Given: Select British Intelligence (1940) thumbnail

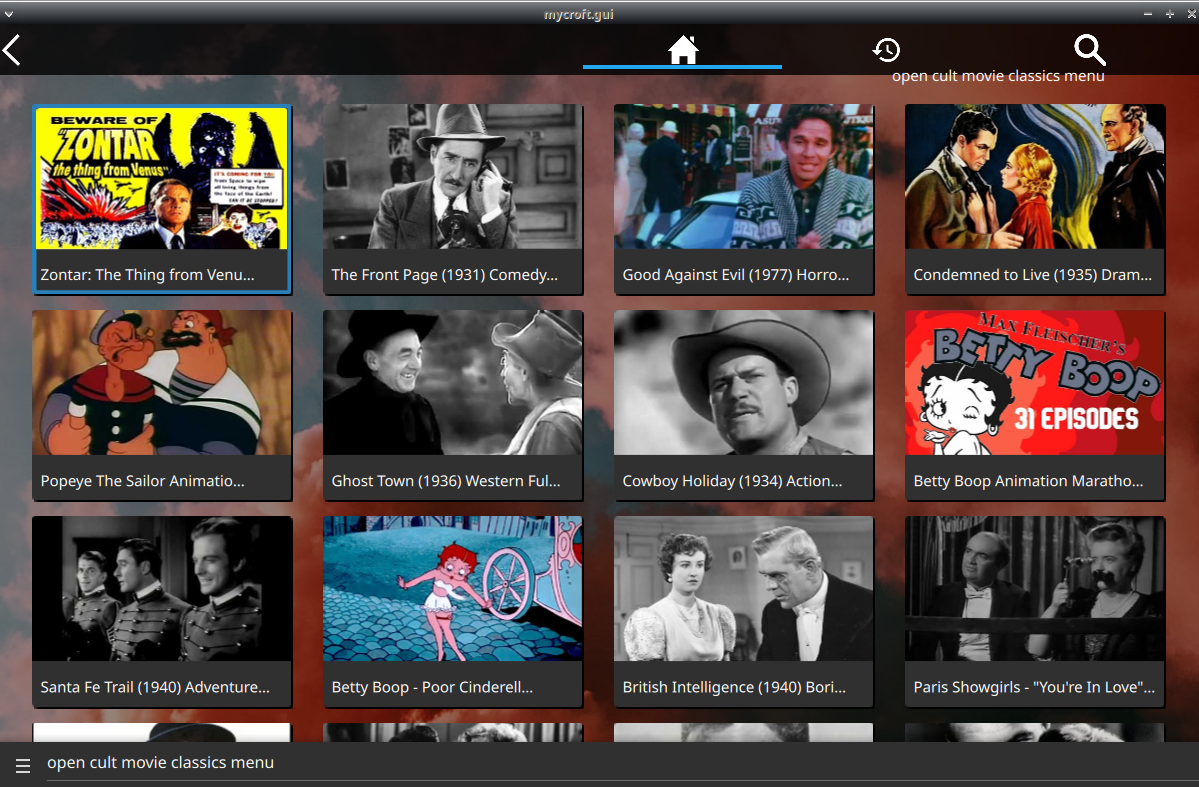Looking at the screenshot, I should tap(744, 589).
